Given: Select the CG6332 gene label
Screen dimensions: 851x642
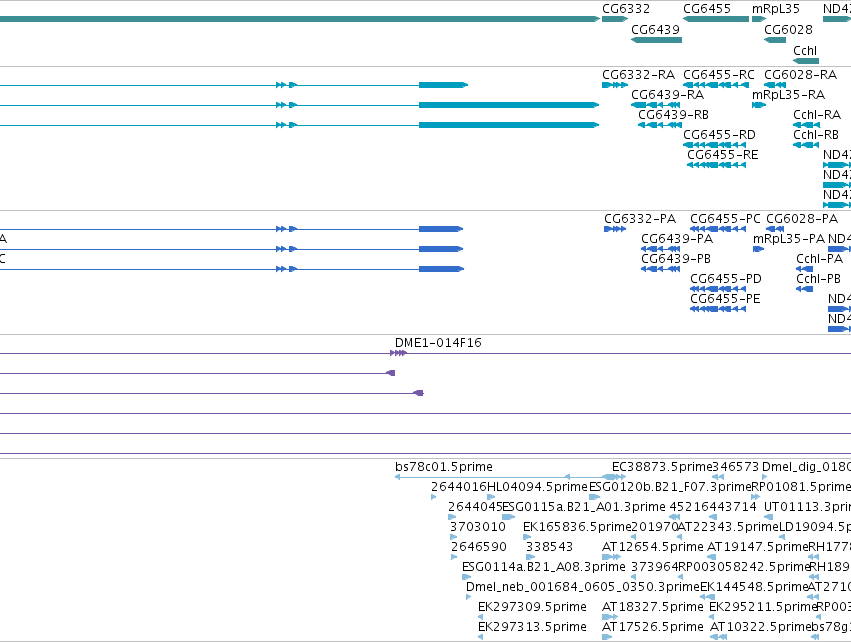Looking at the screenshot, I should coord(626,9).
